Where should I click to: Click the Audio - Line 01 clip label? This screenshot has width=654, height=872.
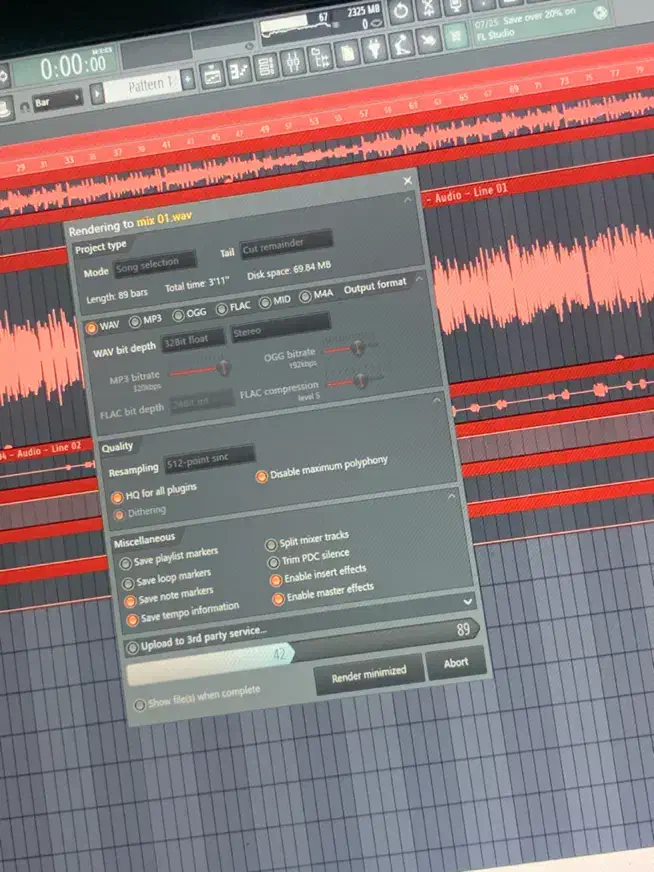[471, 194]
